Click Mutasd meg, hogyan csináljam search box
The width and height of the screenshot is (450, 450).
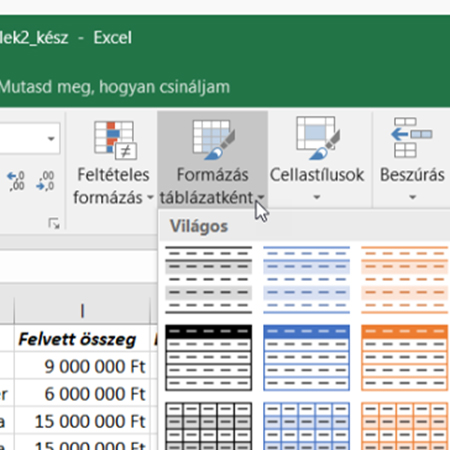pos(115,87)
